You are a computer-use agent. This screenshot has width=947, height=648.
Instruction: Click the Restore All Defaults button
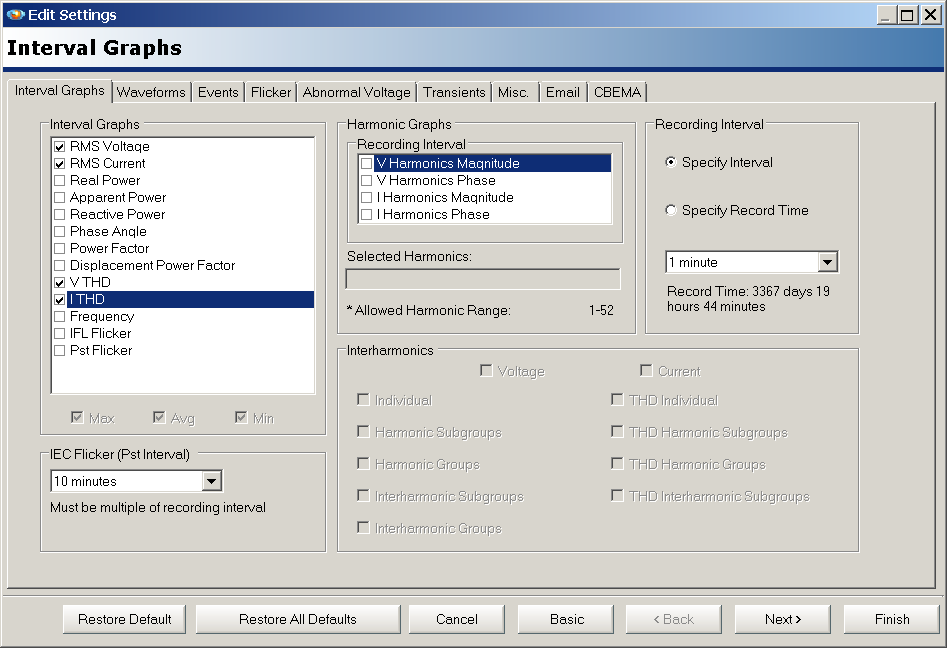pos(297,618)
